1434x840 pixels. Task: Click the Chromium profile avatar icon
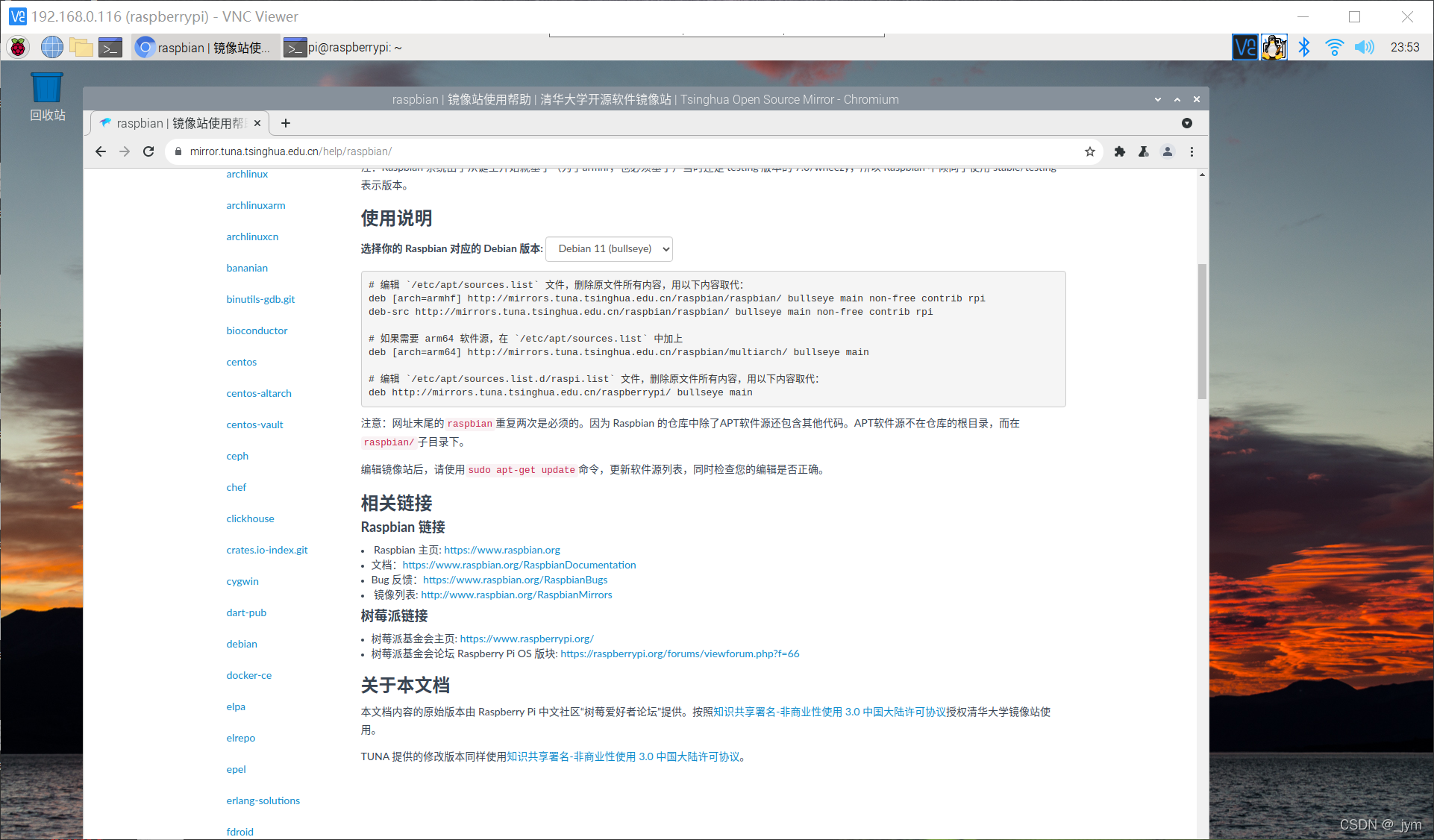pos(1168,151)
